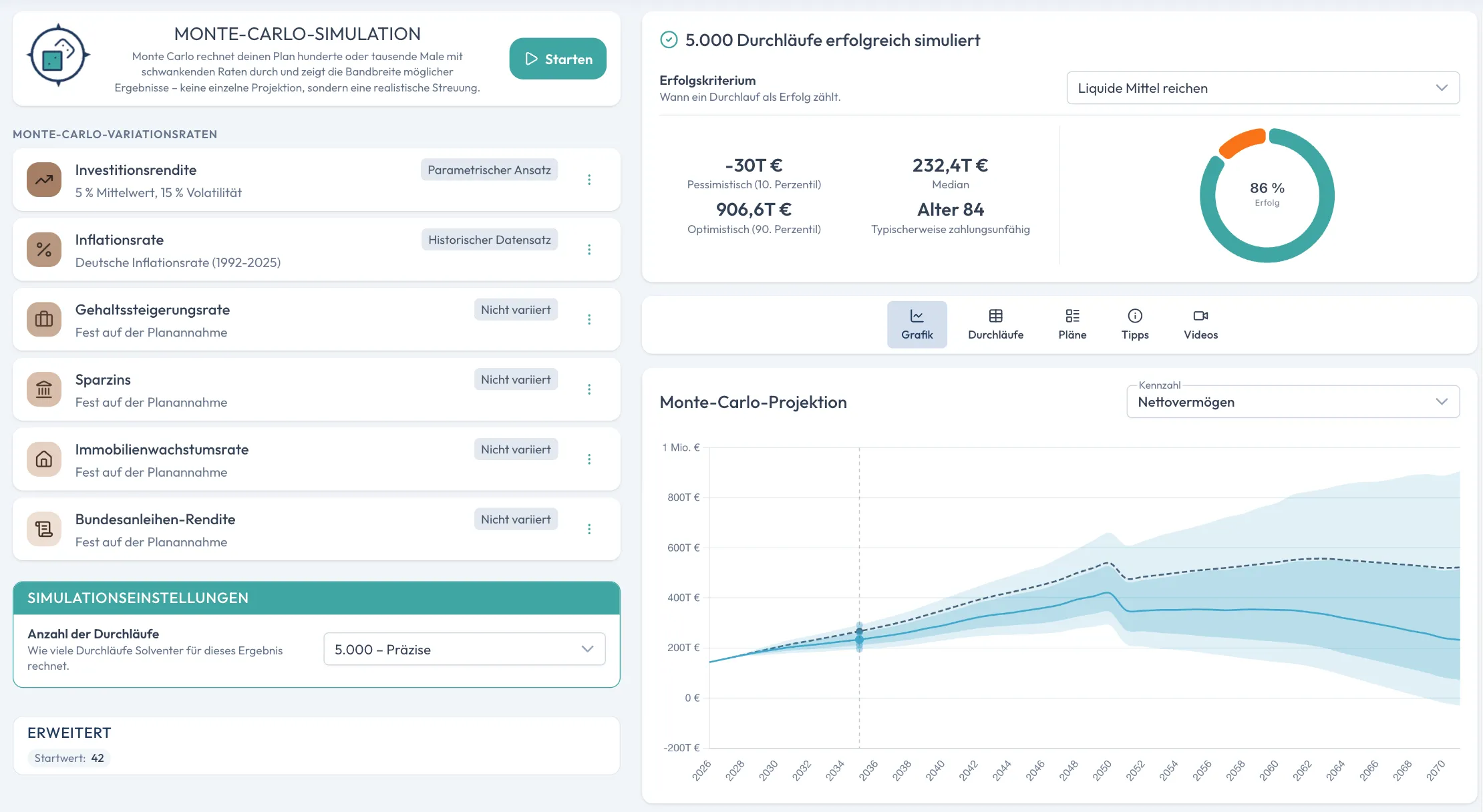Click the Startwert 42 chip
This screenshot has width=1483, height=812.
[x=69, y=758]
